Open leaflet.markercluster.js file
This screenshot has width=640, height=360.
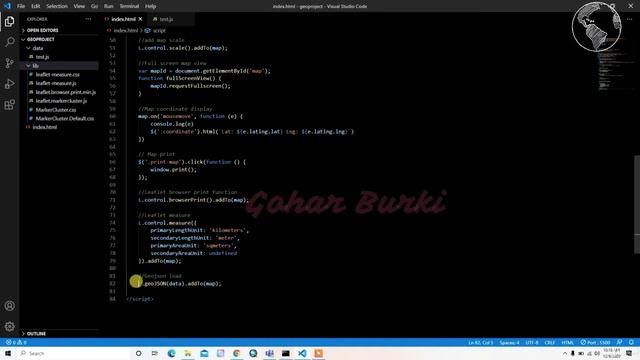[x=61, y=101]
